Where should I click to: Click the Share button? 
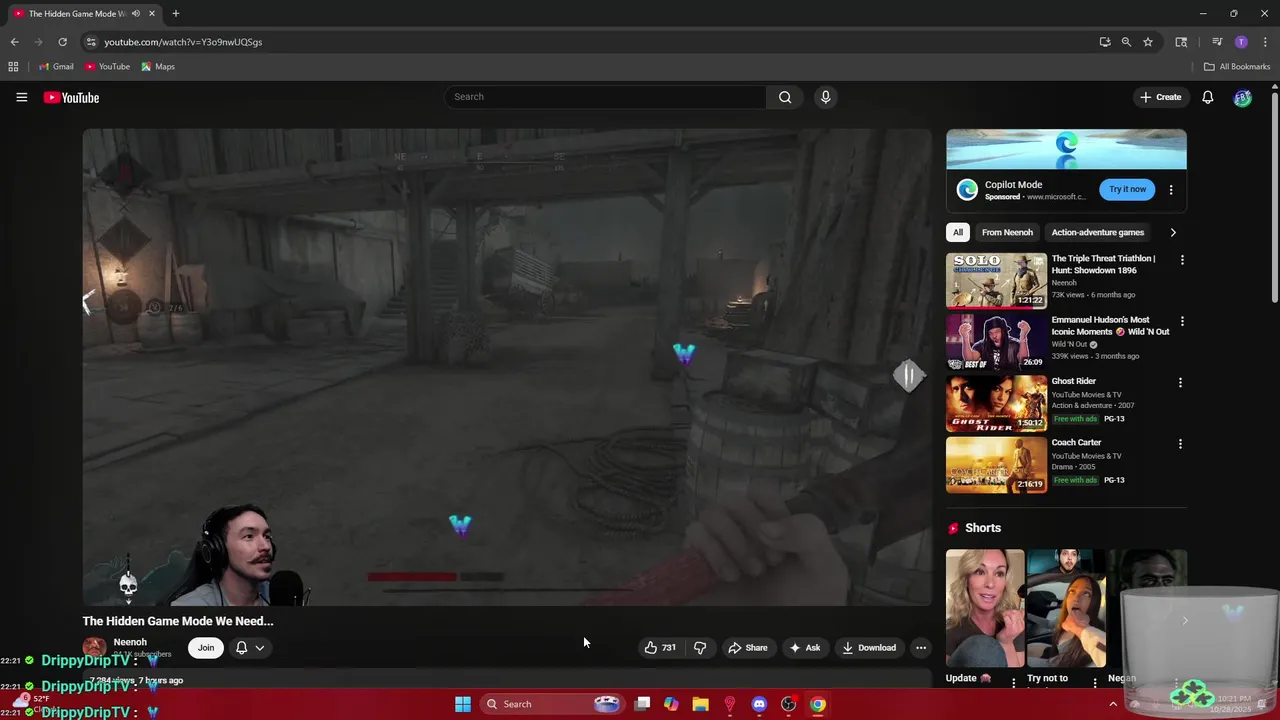(x=747, y=647)
